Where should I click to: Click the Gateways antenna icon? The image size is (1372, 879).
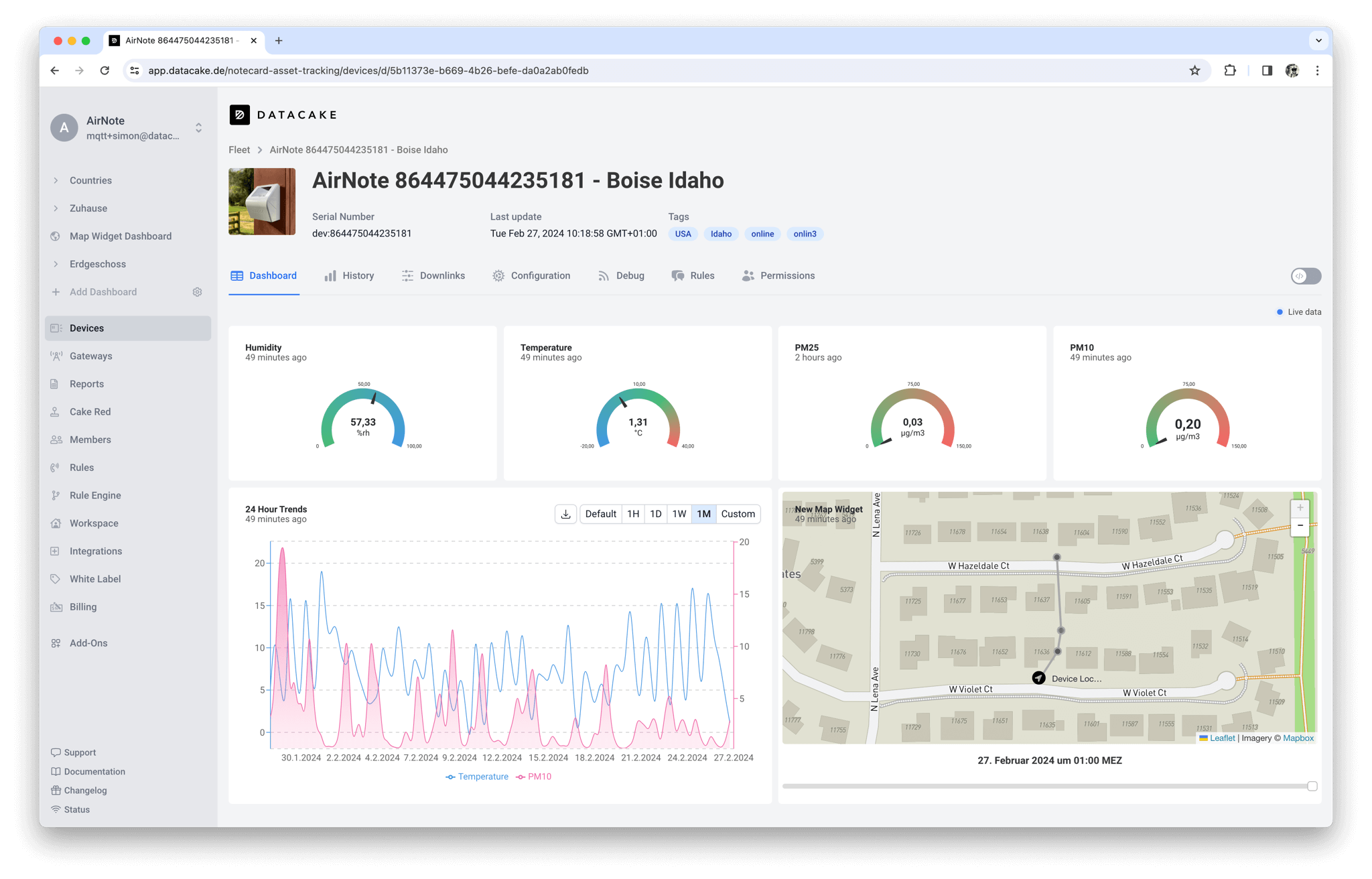pyautogui.click(x=56, y=356)
